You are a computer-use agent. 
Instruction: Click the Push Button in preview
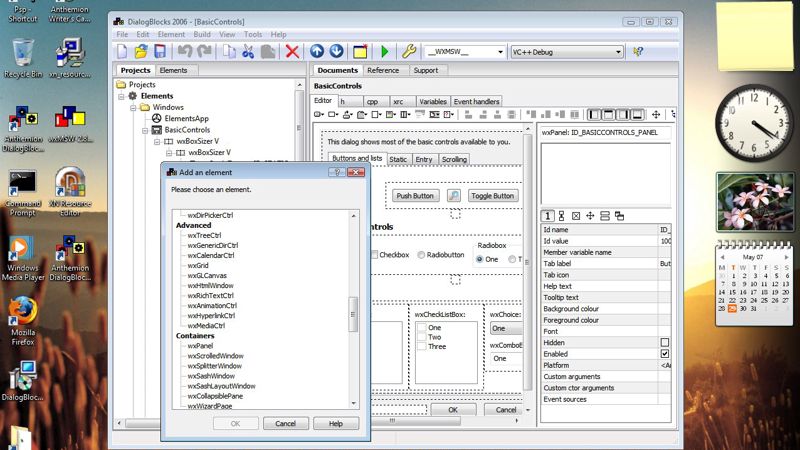point(415,195)
